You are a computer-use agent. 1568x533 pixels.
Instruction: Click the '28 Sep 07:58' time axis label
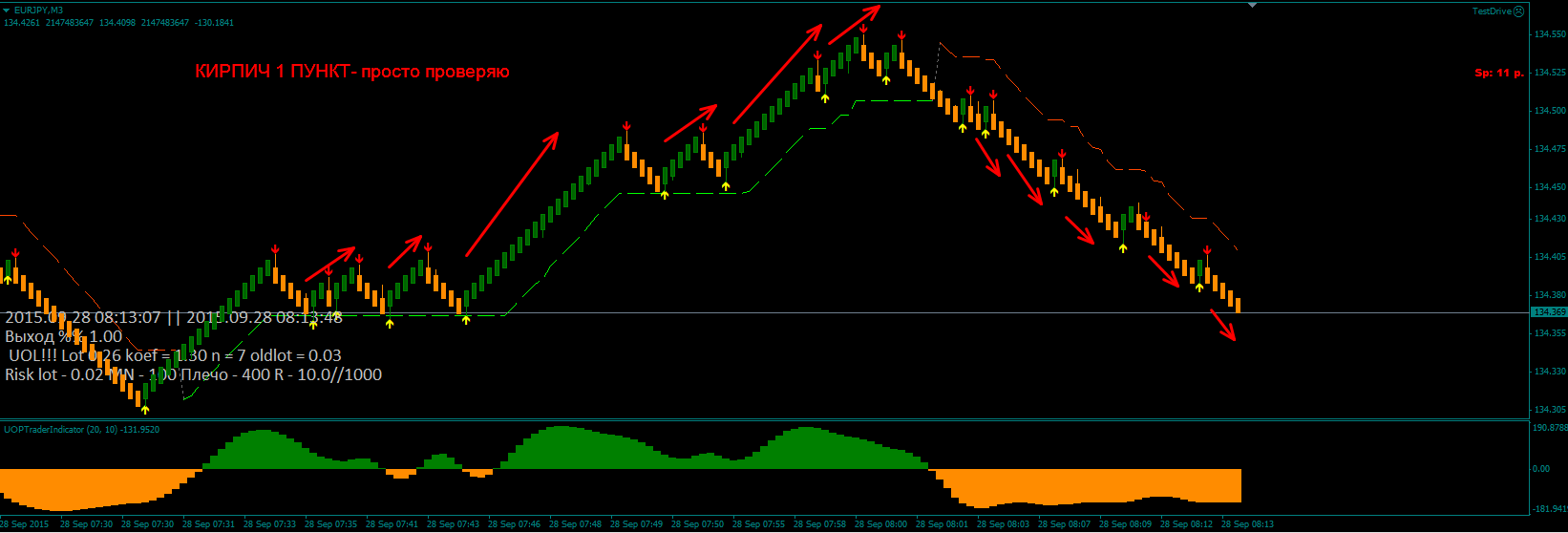[819, 524]
